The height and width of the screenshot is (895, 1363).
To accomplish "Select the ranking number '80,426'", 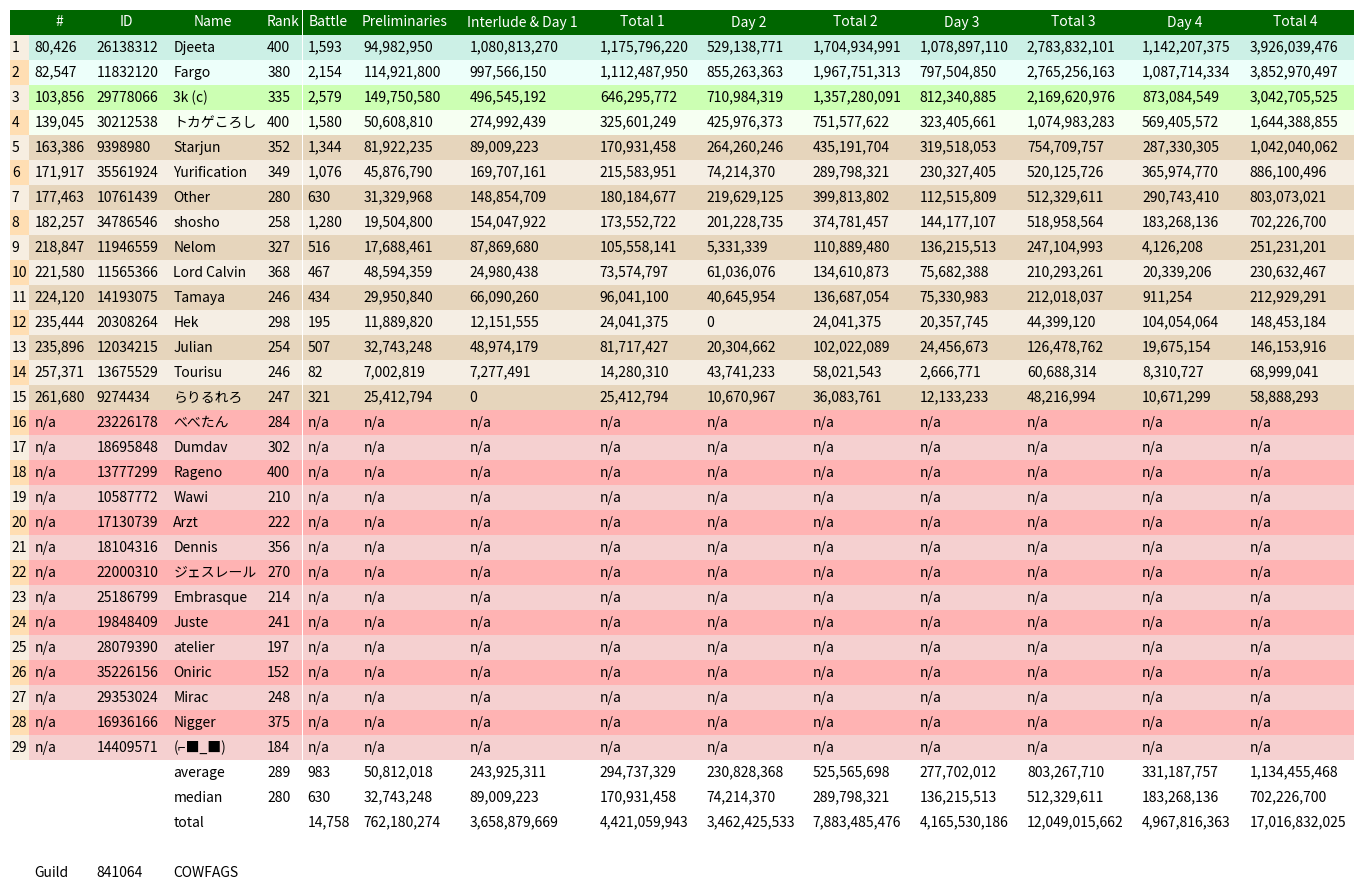I will pyautogui.click(x=55, y=47).
